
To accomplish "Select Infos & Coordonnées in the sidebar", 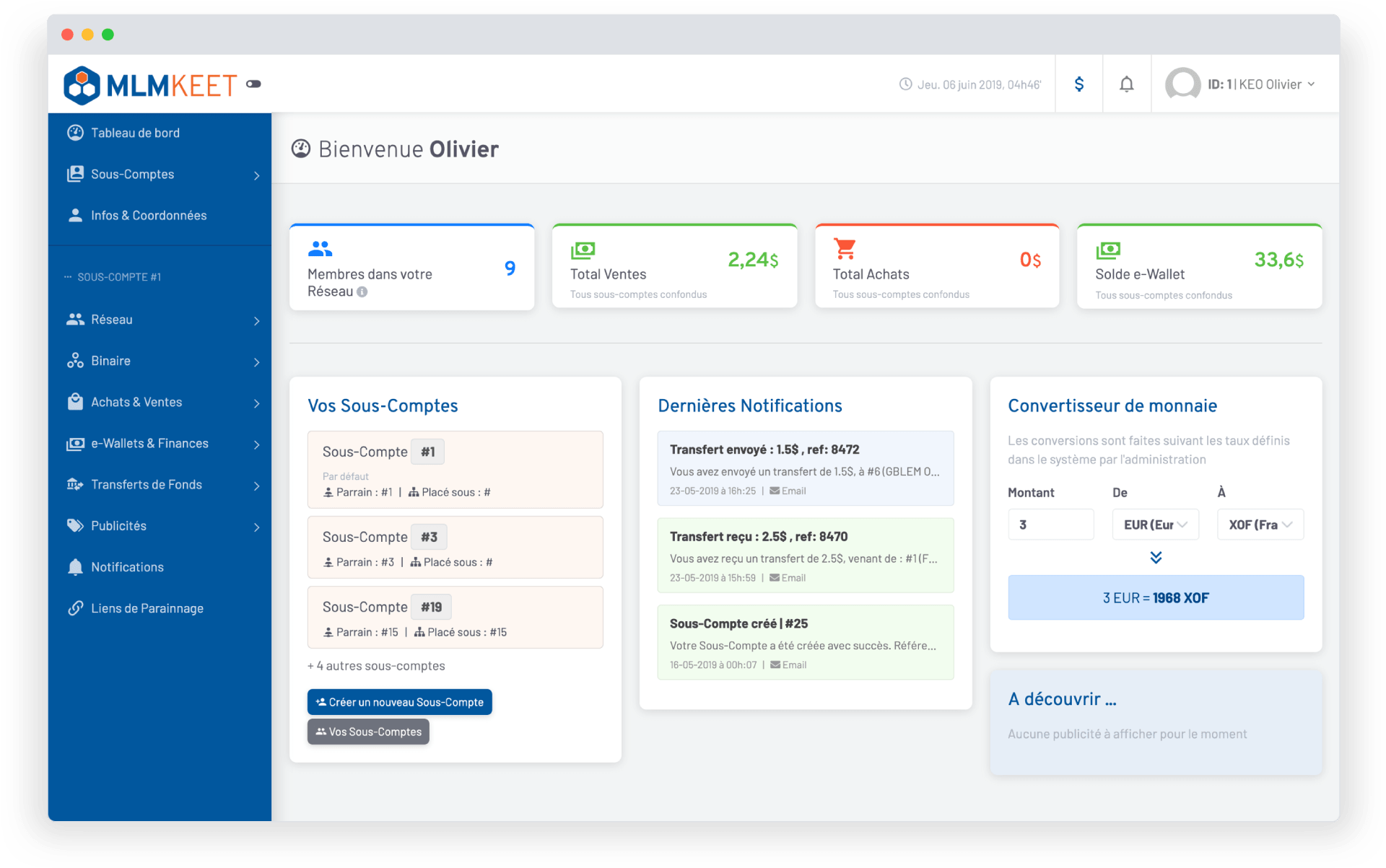I will click(x=148, y=215).
